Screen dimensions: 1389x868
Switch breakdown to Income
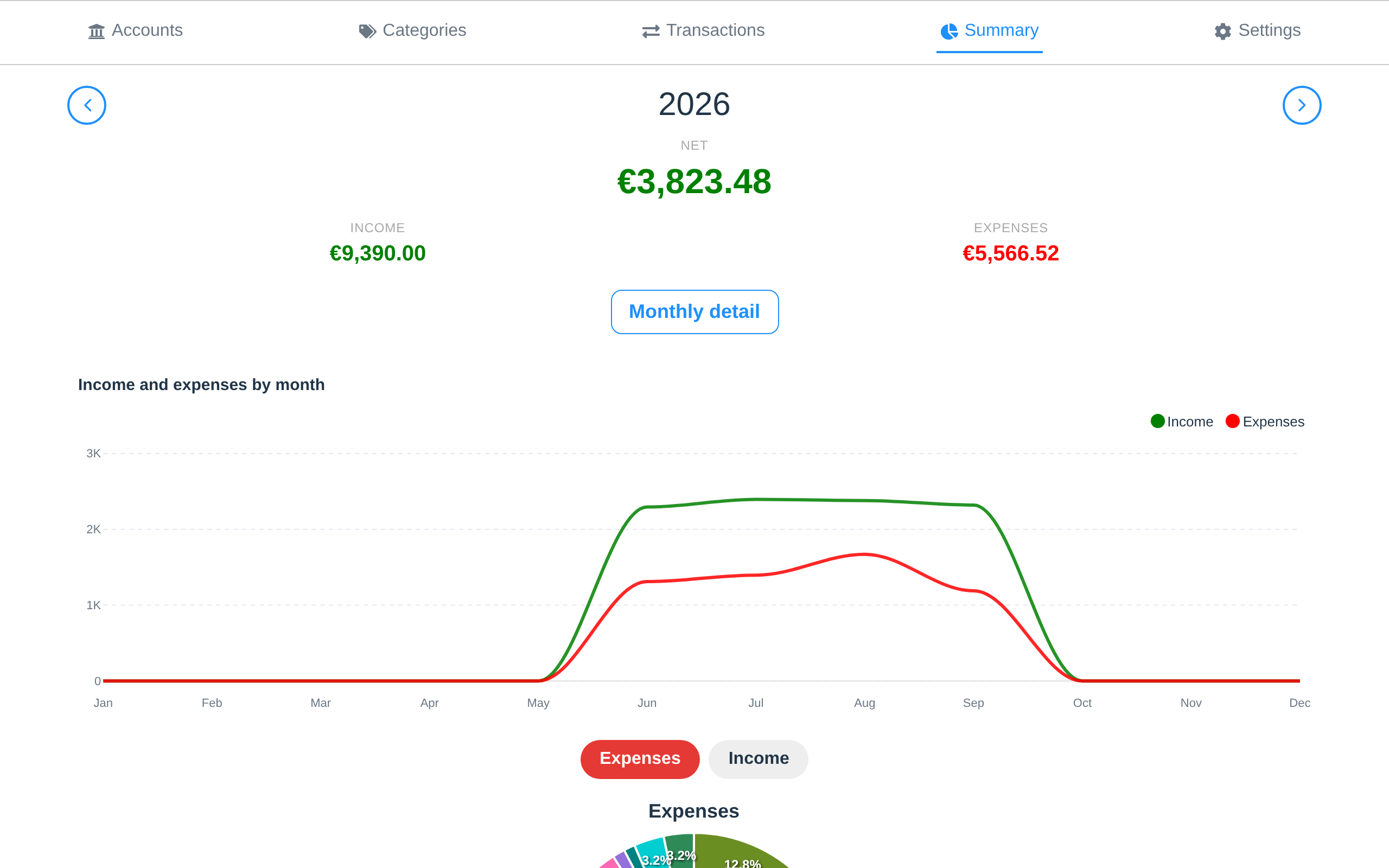(x=758, y=759)
